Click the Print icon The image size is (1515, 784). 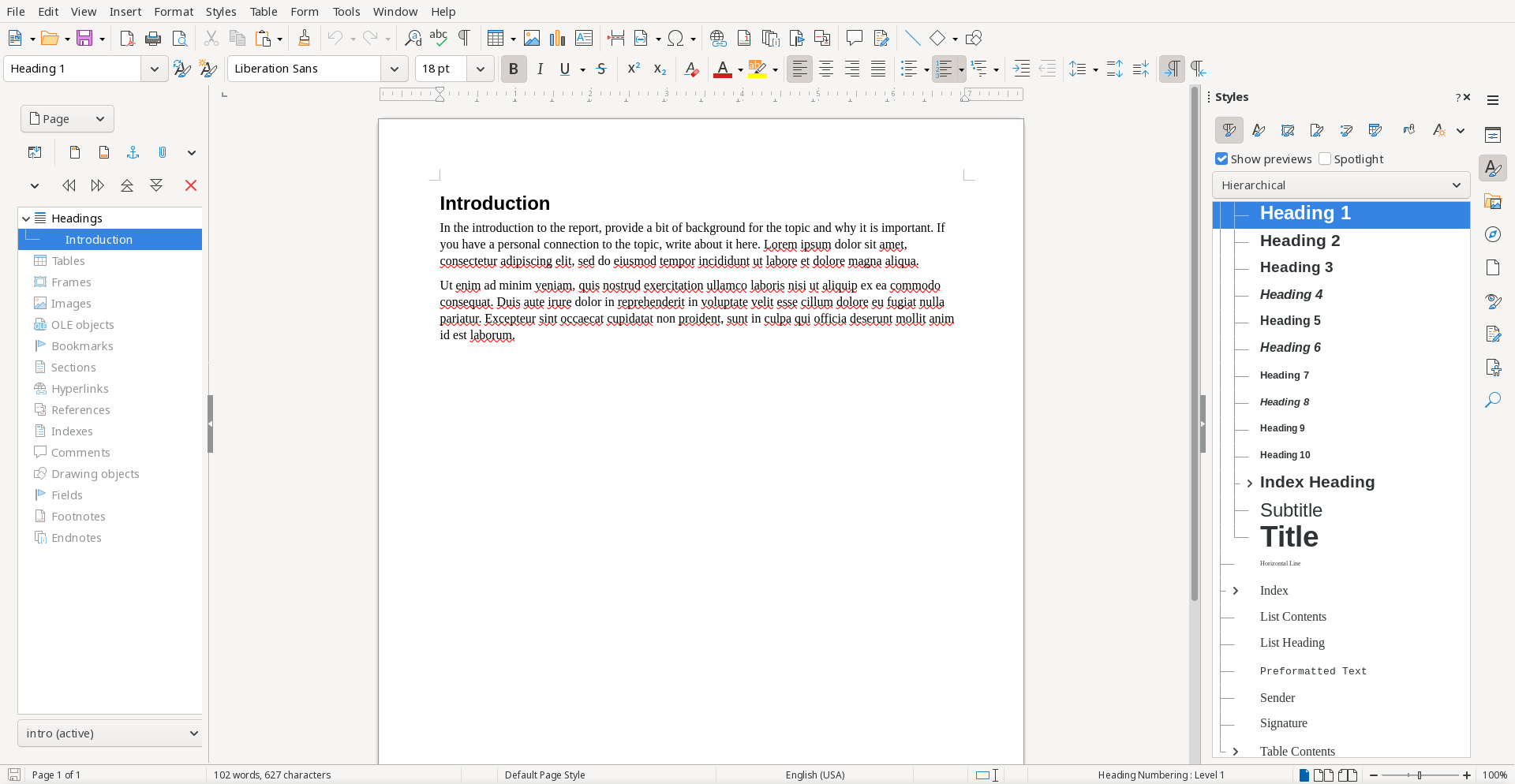pyautogui.click(x=153, y=38)
